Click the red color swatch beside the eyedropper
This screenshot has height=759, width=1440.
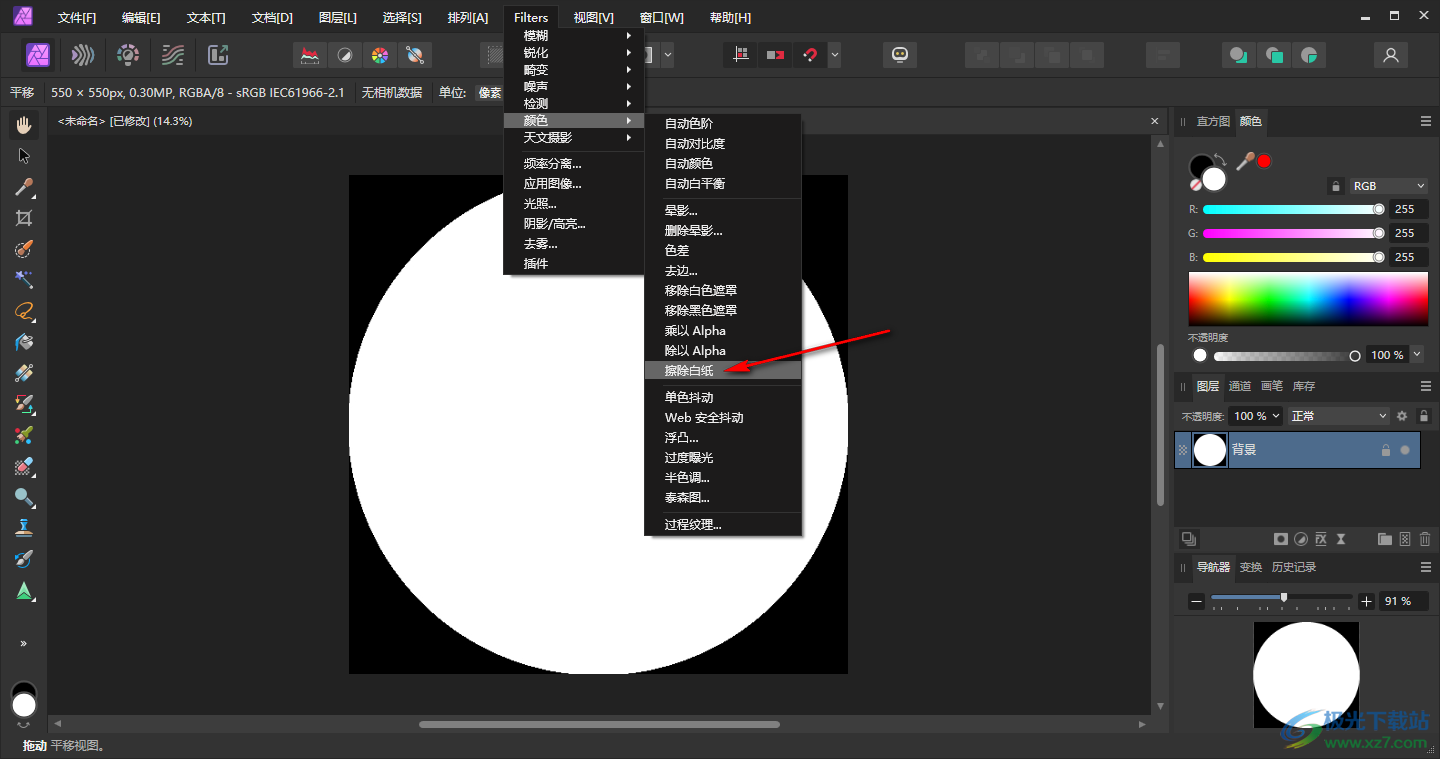1264,161
